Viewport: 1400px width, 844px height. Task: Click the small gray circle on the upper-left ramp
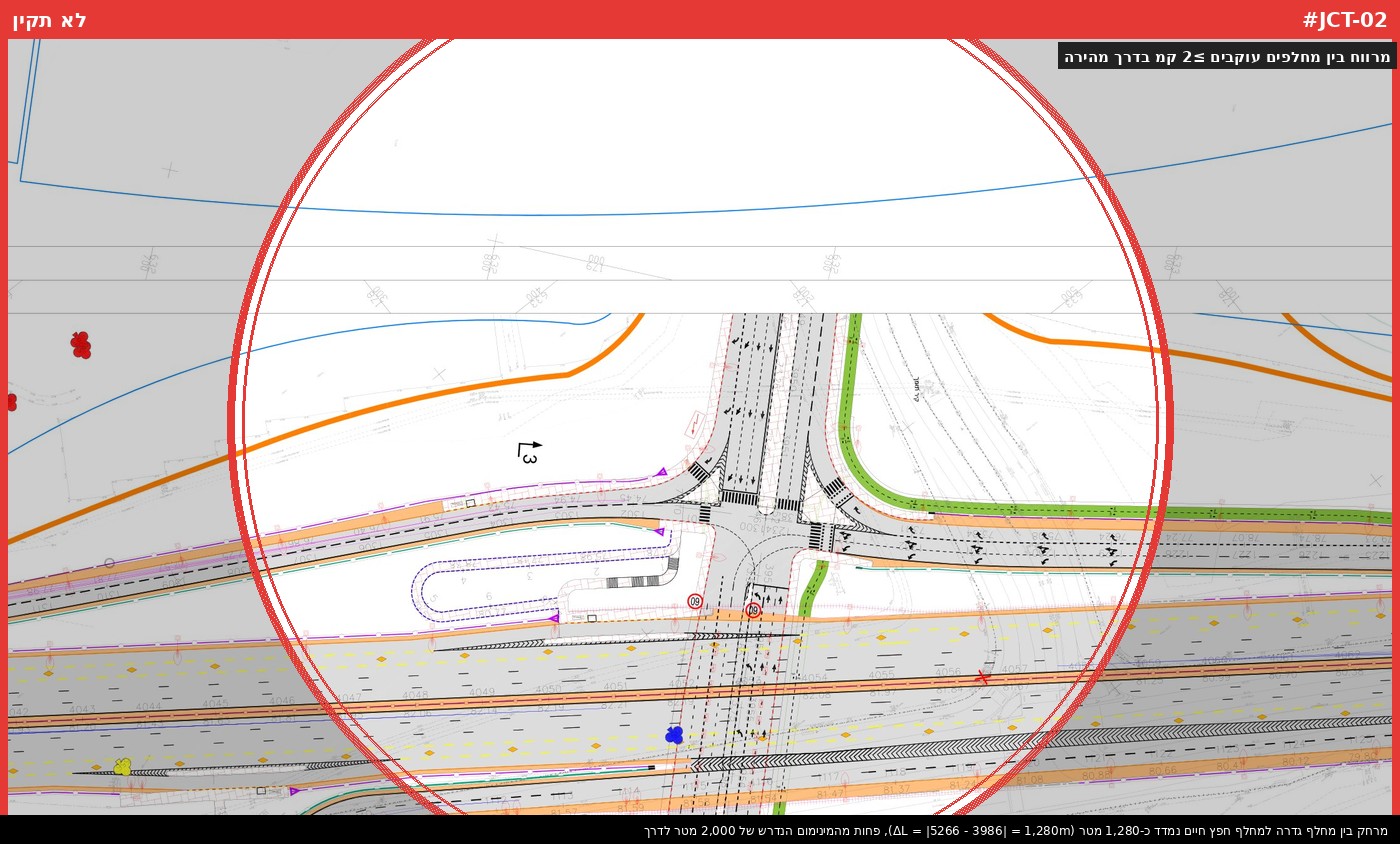(109, 563)
